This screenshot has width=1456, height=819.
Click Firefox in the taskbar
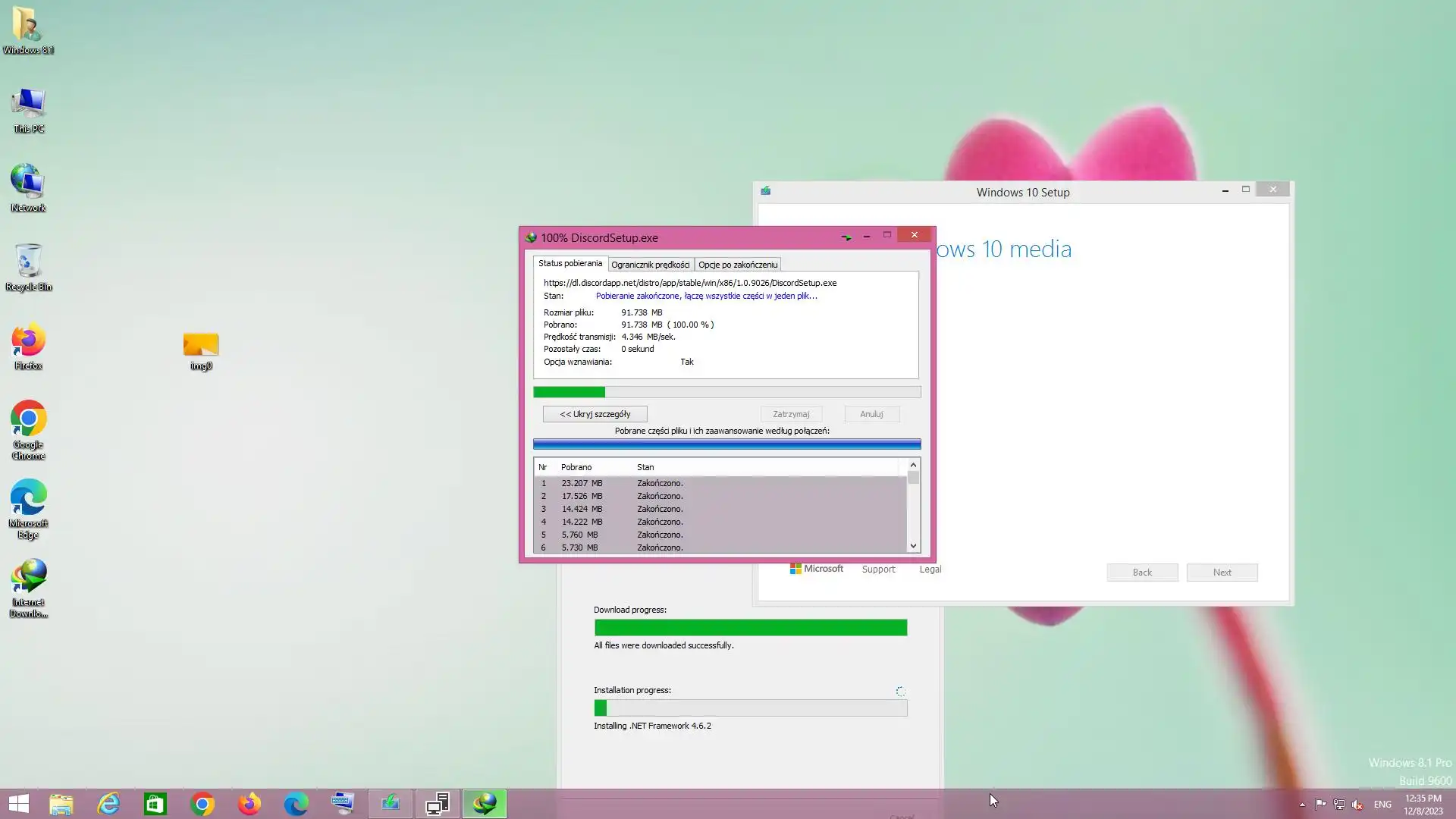point(249,804)
